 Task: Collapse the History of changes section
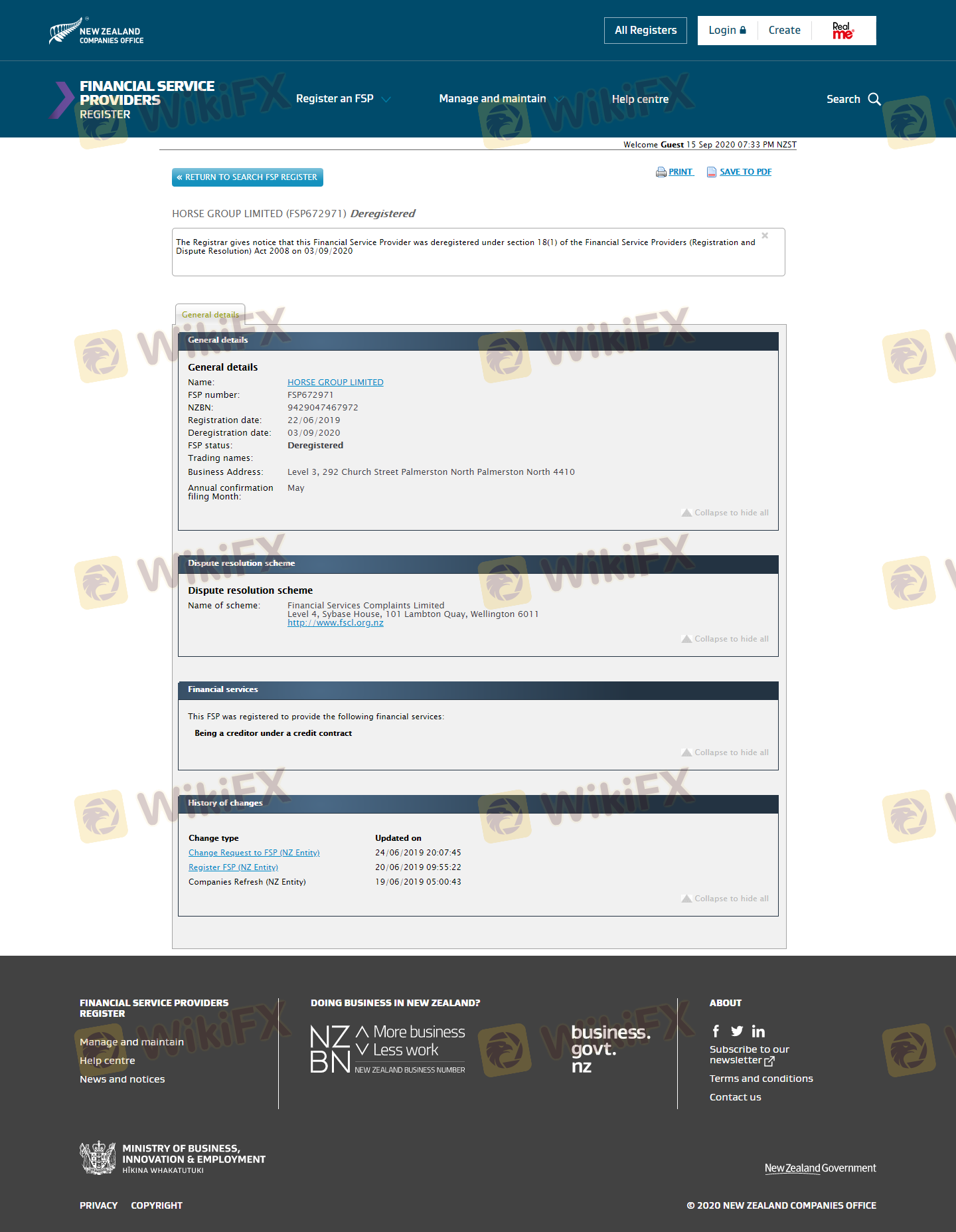tap(725, 899)
